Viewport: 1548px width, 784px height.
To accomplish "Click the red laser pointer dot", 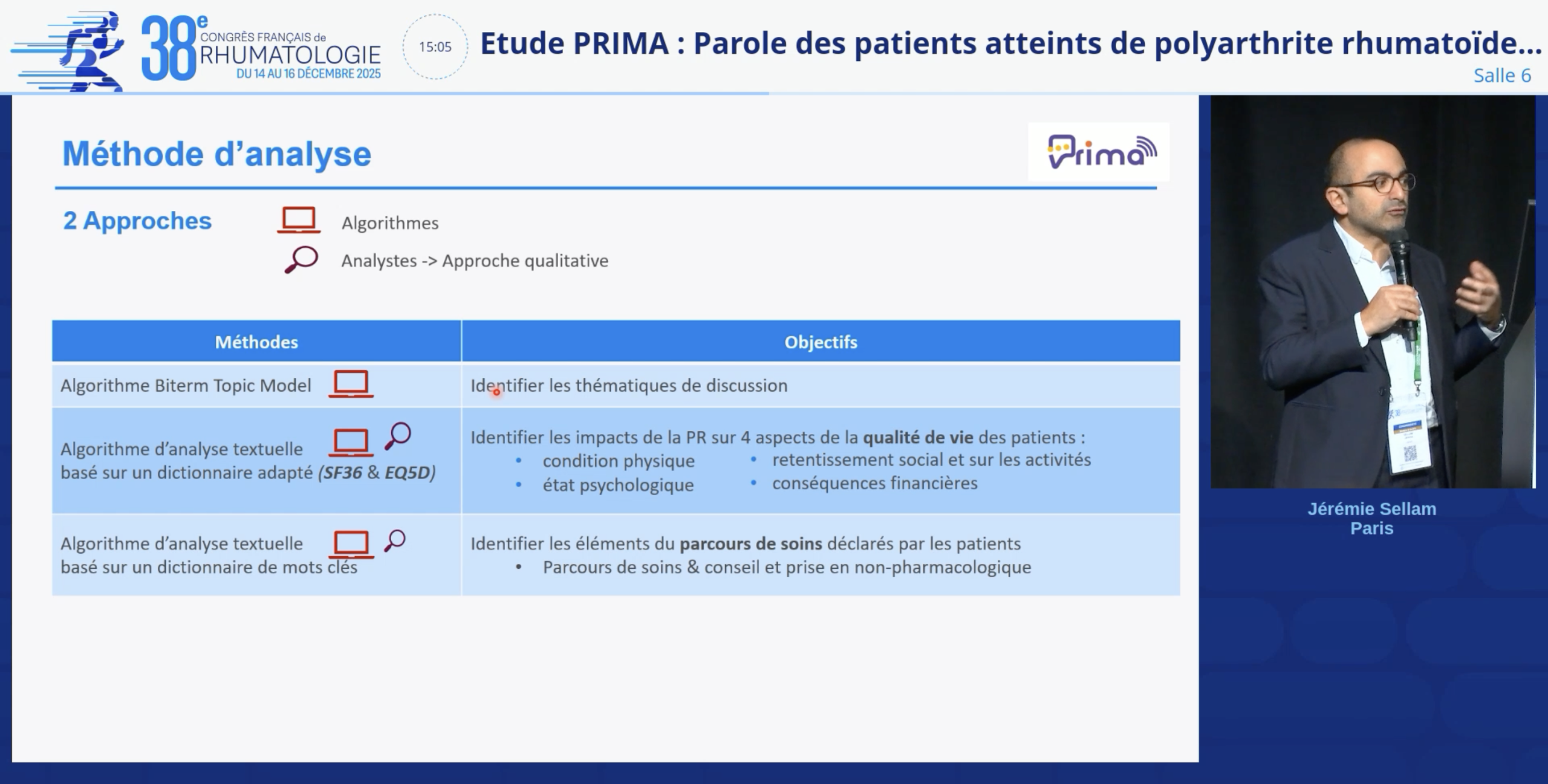I will click(x=496, y=392).
